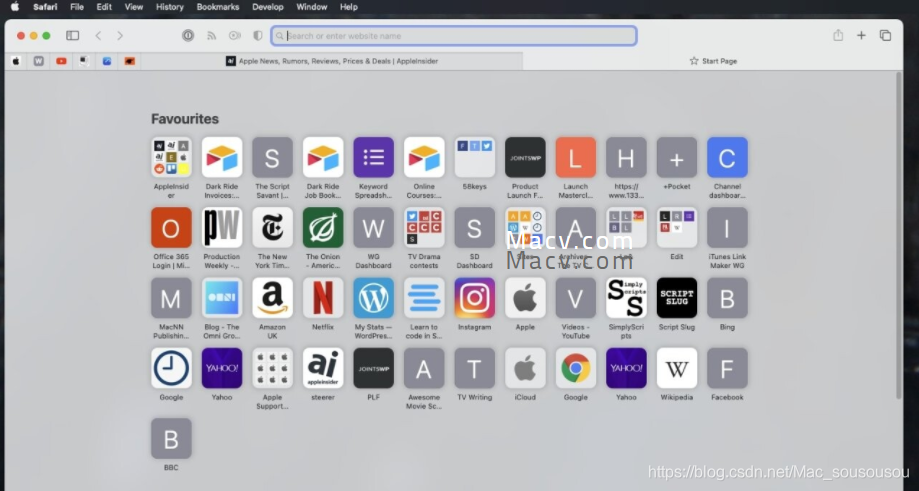
Task: Open the History menu
Action: [170, 7]
